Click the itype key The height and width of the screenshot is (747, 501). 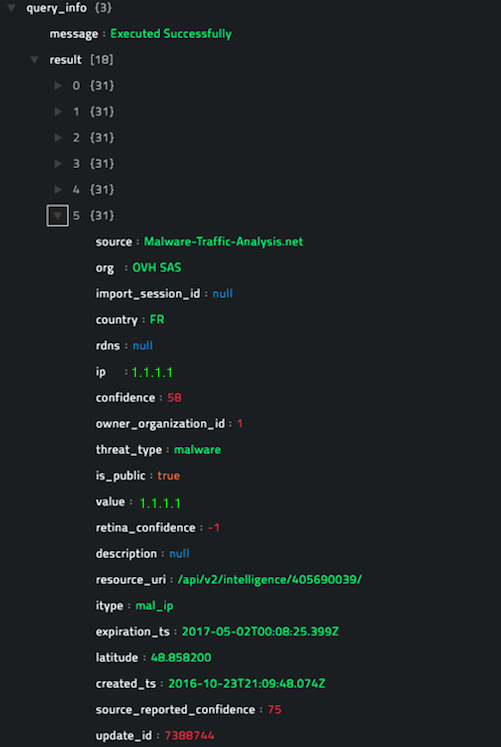(110, 606)
